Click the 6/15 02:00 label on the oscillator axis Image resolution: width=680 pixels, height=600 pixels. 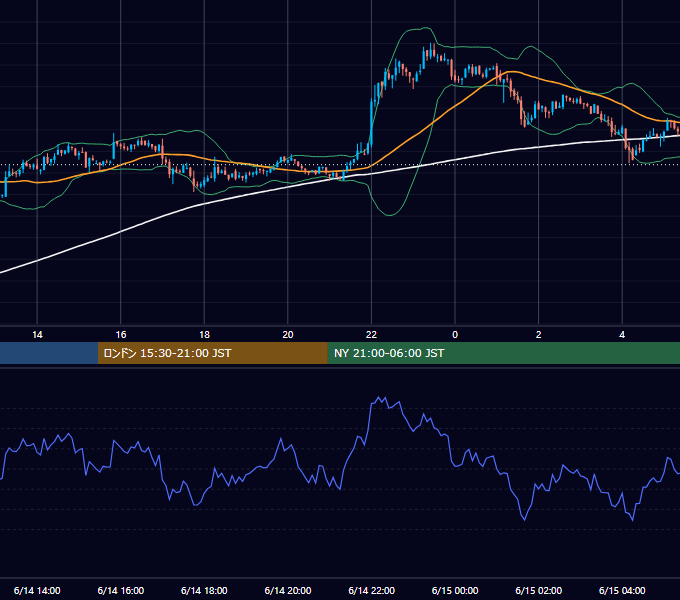[539, 590]
